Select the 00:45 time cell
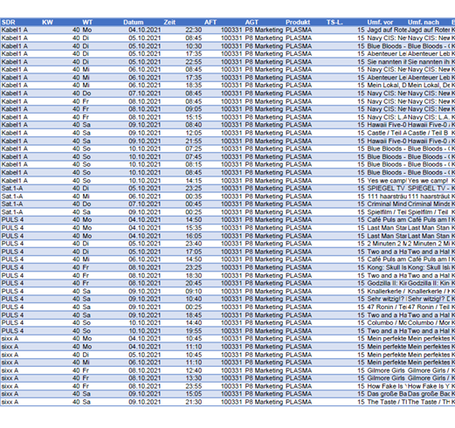This screenshot has width=455, height=428. [x=194, y=204]
